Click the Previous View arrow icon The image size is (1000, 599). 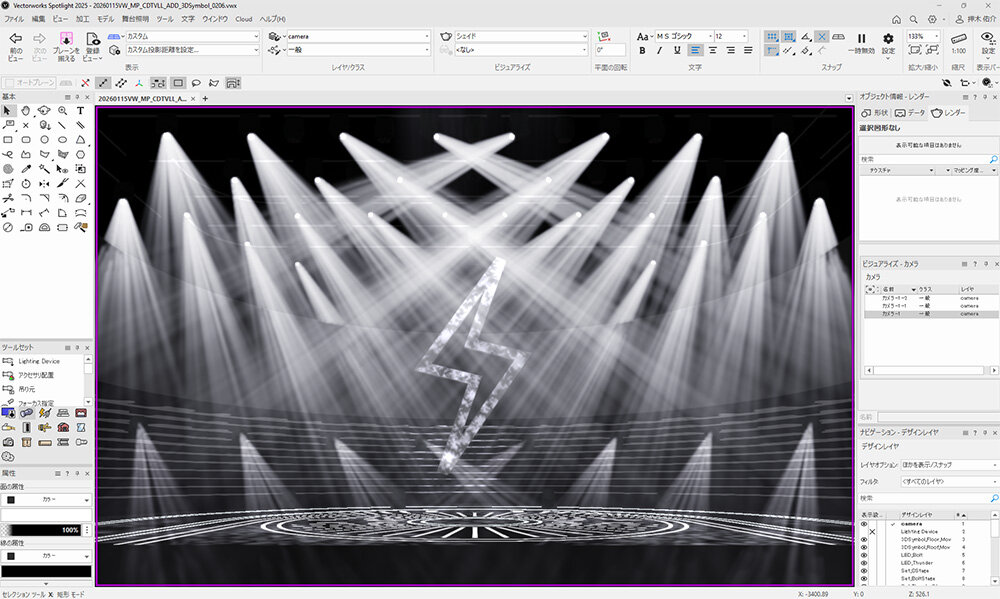[15, 38]
